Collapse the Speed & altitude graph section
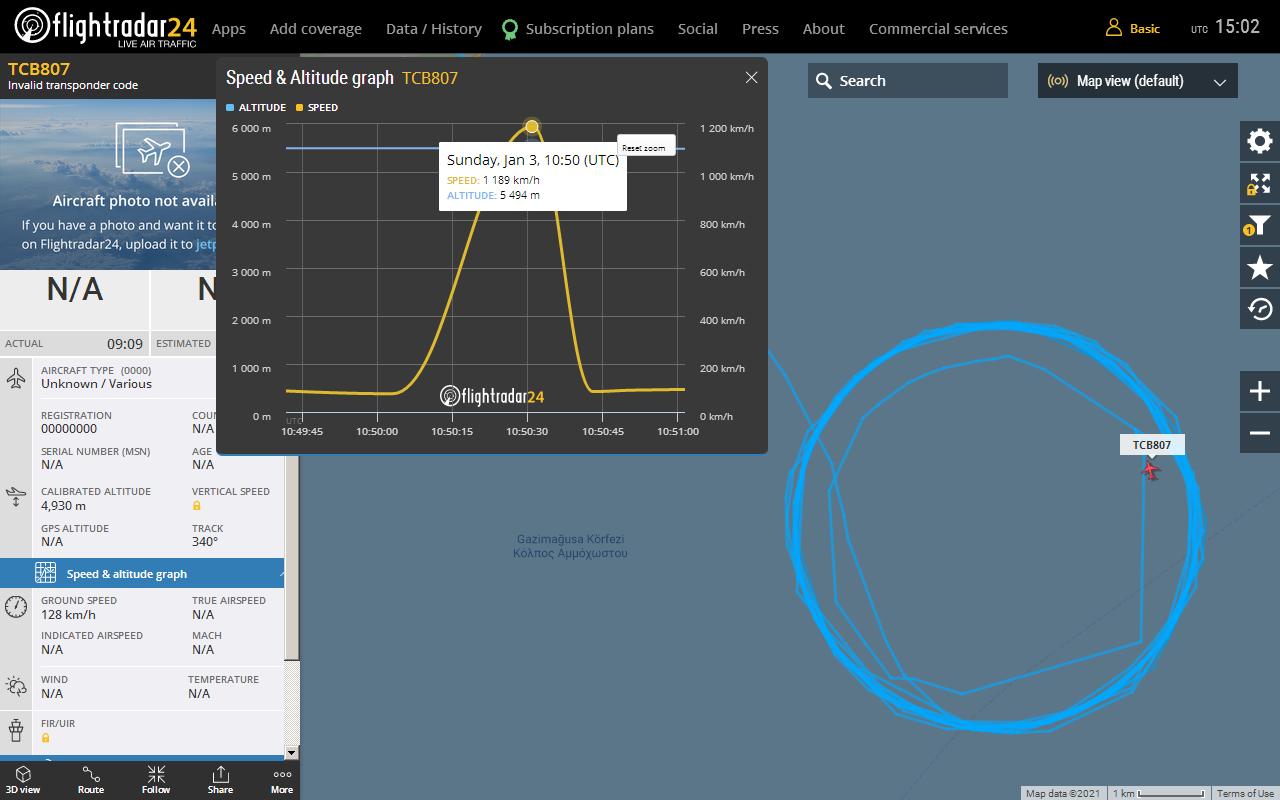 click(142, 574)
